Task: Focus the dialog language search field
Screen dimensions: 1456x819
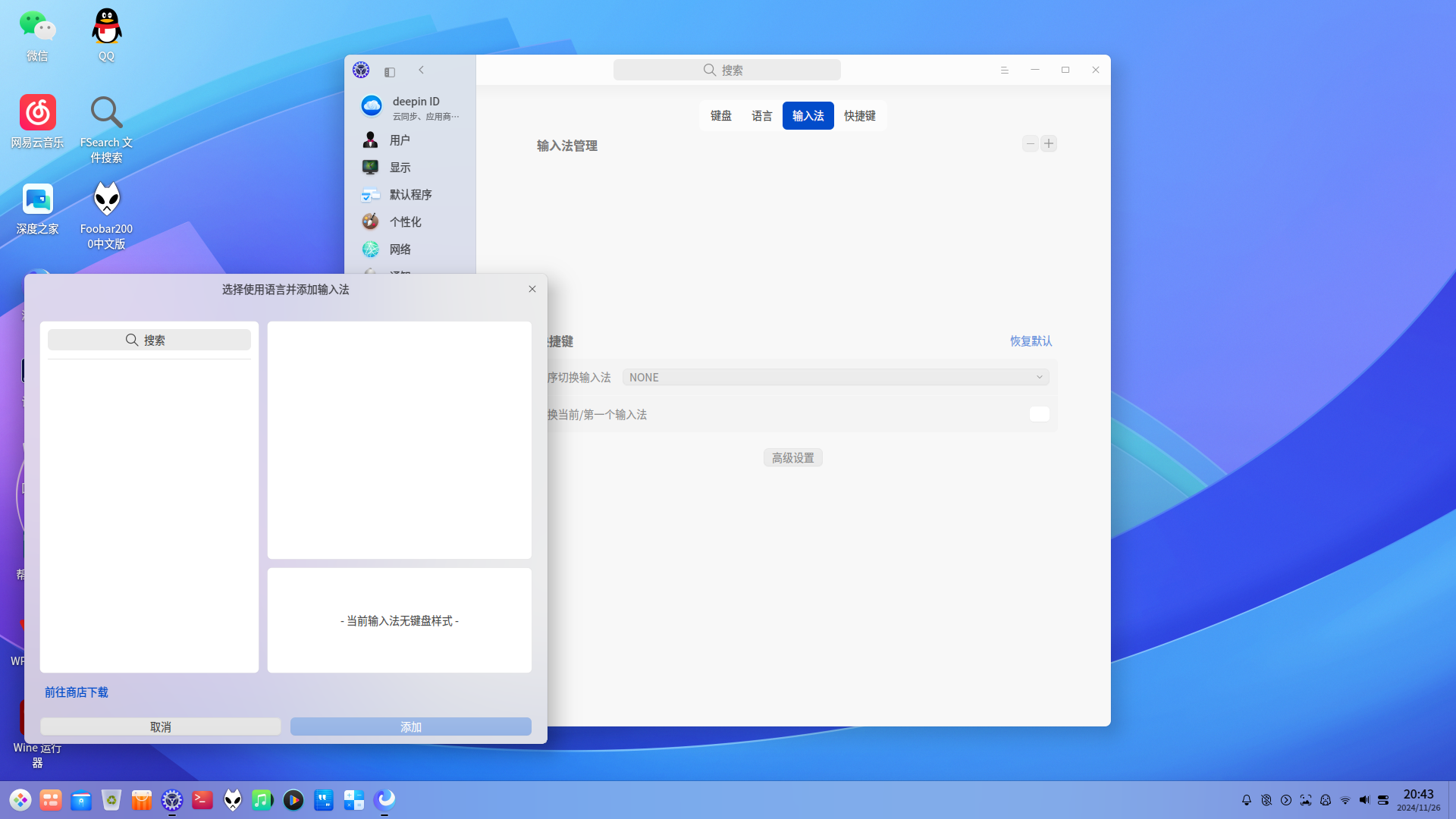Action: [149, 340]
